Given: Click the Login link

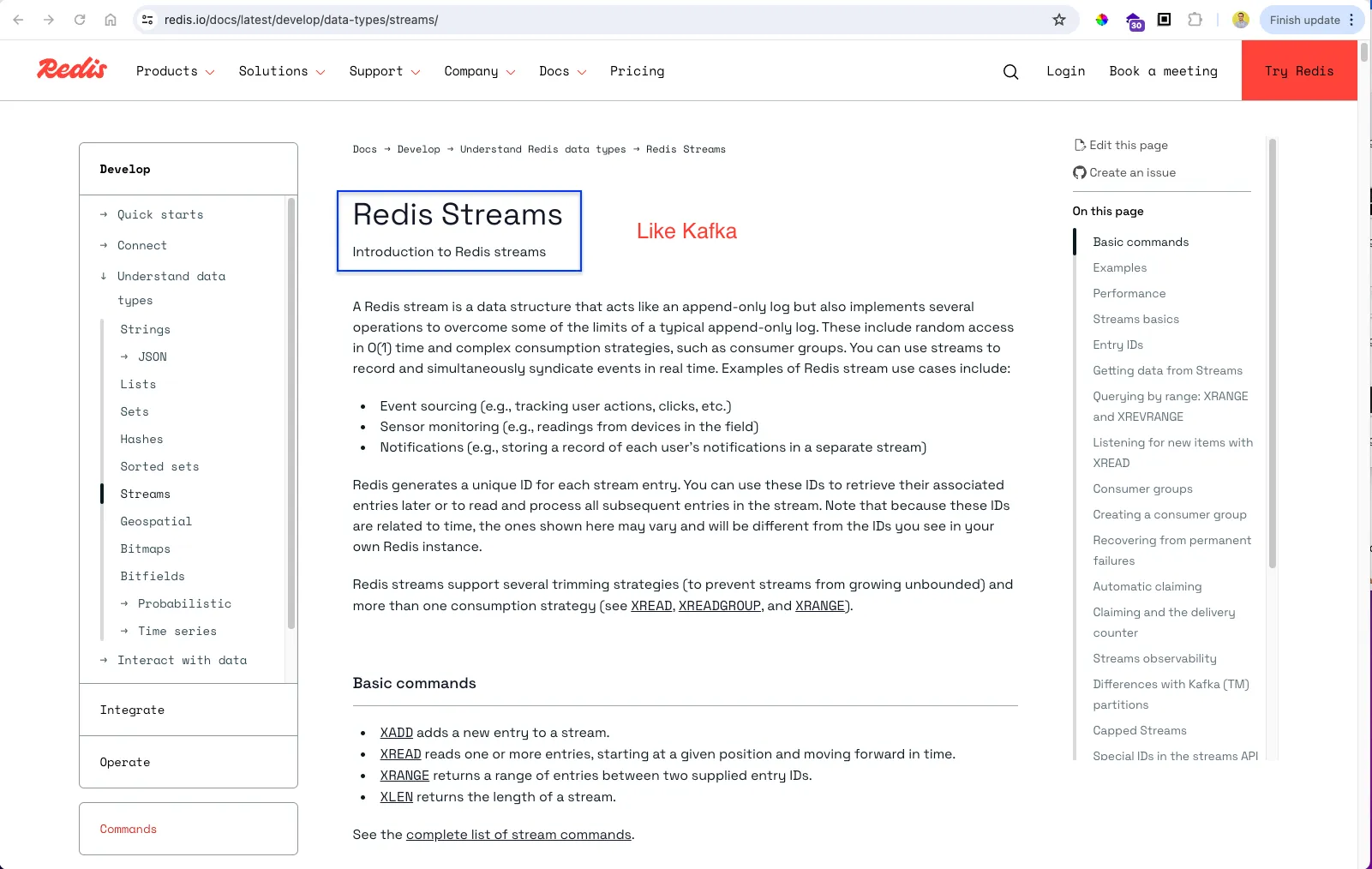Looking at the screenshot, I should tap(1065, 71).
